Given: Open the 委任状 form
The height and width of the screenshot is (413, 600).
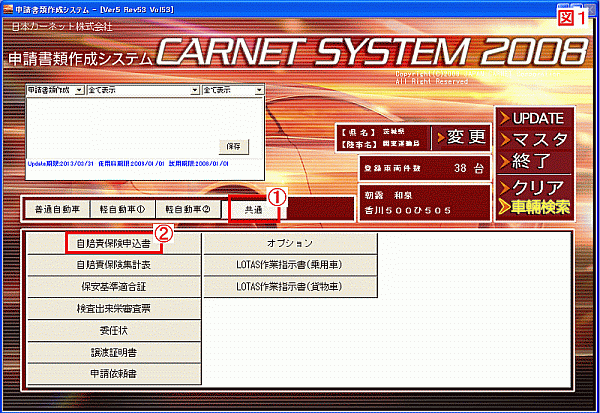Looking at the screenshot, I should 114,330.
